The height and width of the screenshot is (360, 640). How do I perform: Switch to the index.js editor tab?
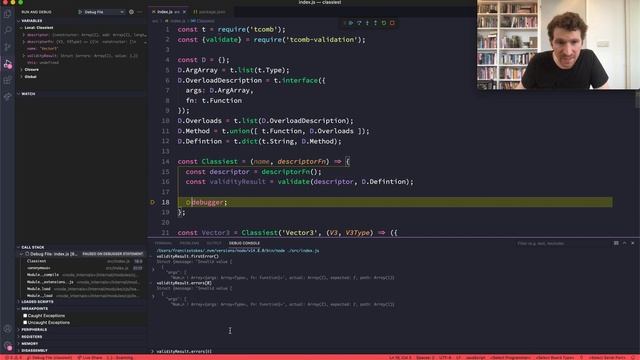[x=169, y=12]
